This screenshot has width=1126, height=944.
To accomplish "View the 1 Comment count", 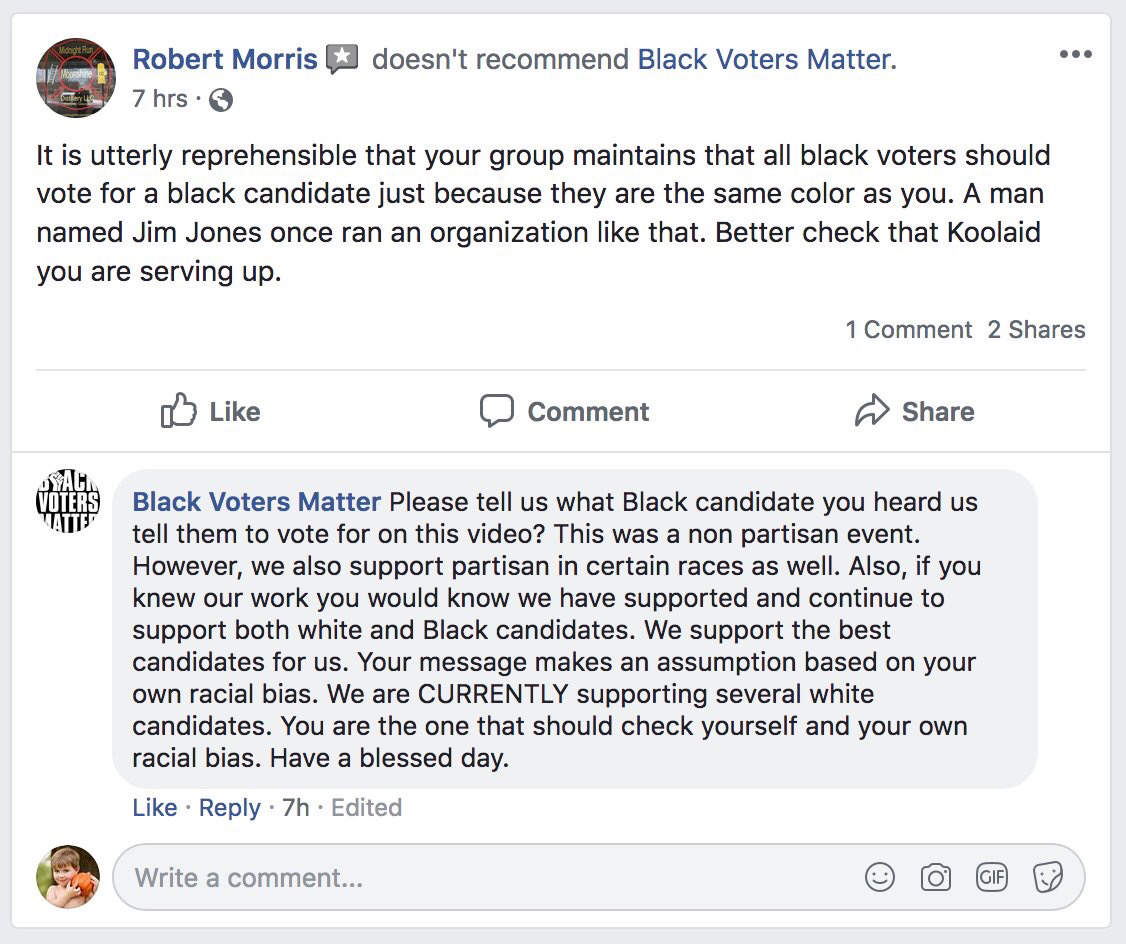I will tap(908, 330).
